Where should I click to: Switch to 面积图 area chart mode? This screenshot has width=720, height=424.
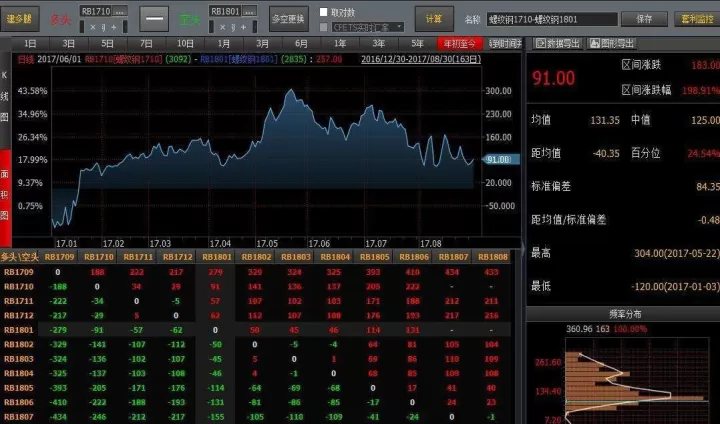(5, 194)
